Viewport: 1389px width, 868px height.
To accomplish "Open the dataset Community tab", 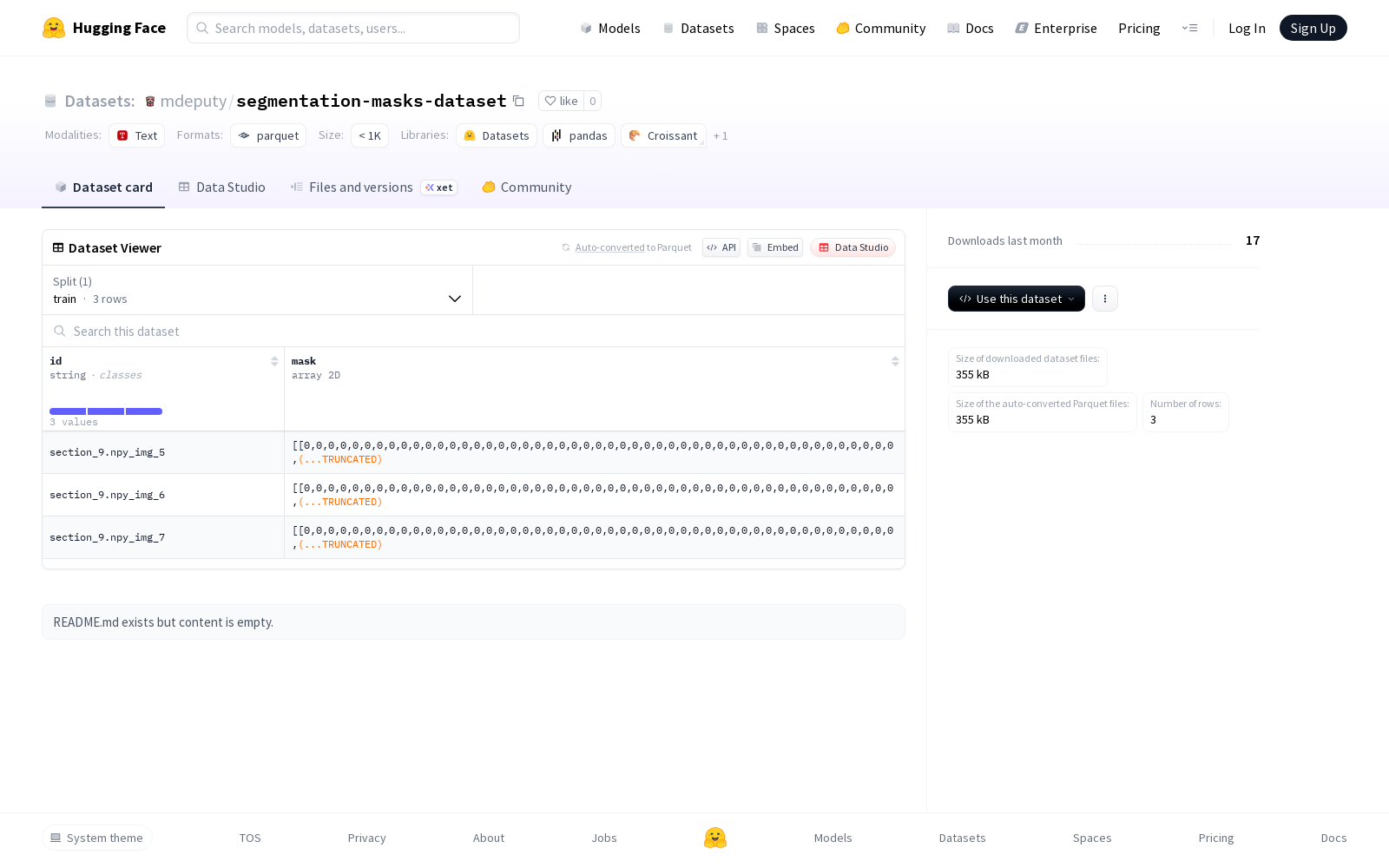I will coord(527,187).
